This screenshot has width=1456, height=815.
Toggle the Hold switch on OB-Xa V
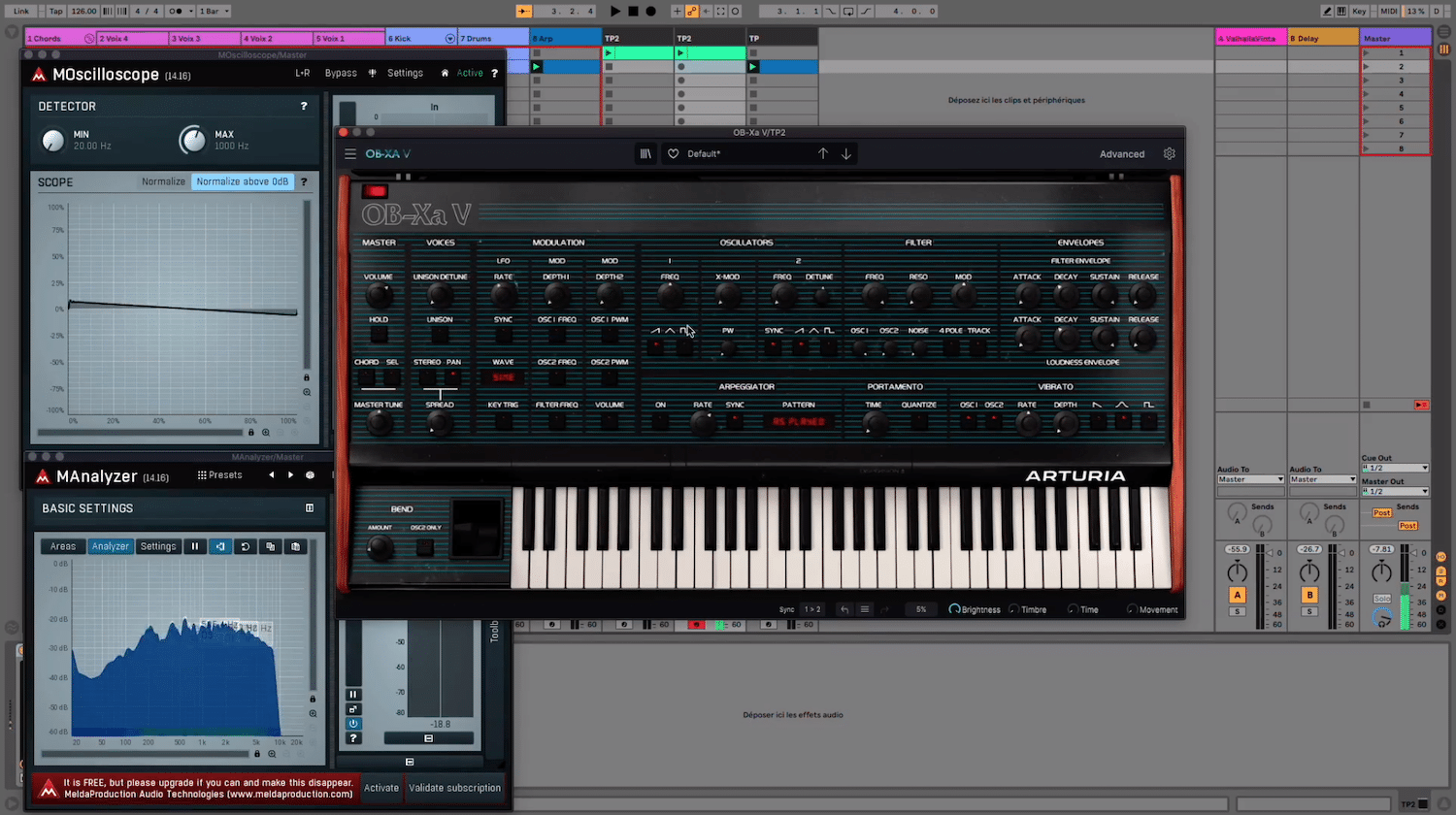(379, 335)
